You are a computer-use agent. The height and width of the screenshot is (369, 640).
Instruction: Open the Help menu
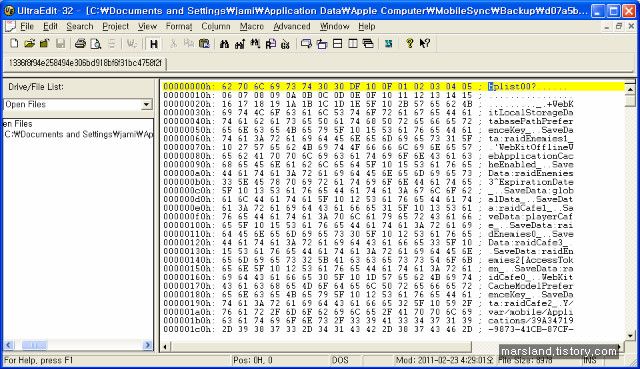[367, 27]
